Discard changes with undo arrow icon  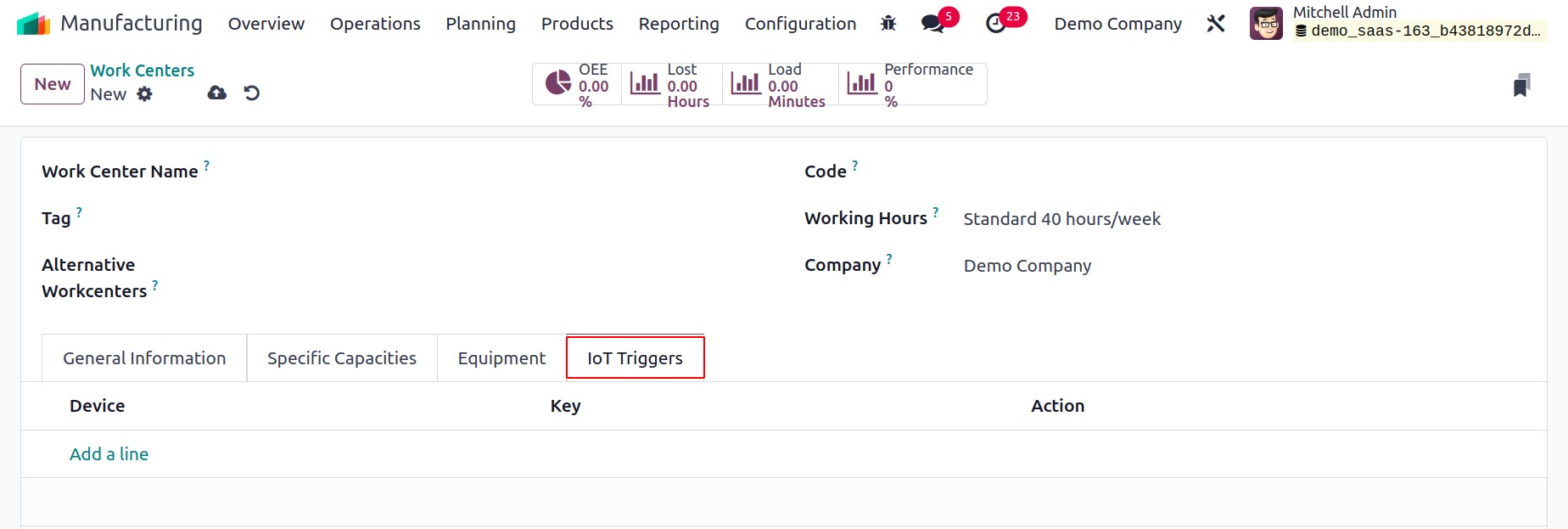pos(252,93)
